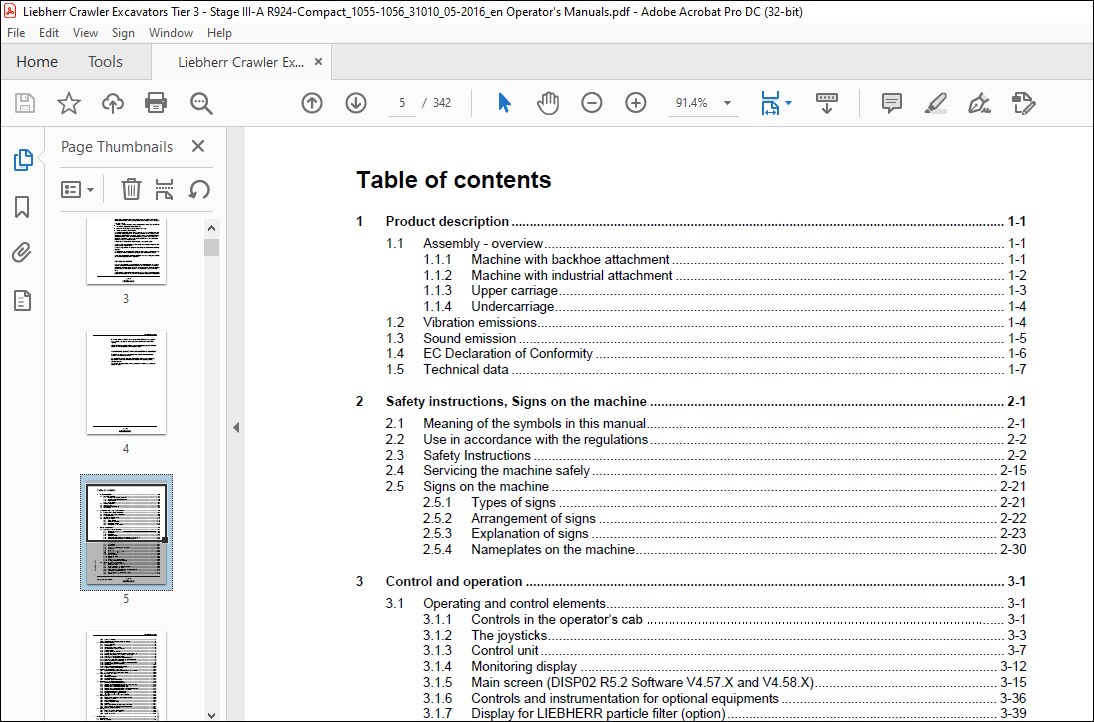Open the View menu

point(85,33)
